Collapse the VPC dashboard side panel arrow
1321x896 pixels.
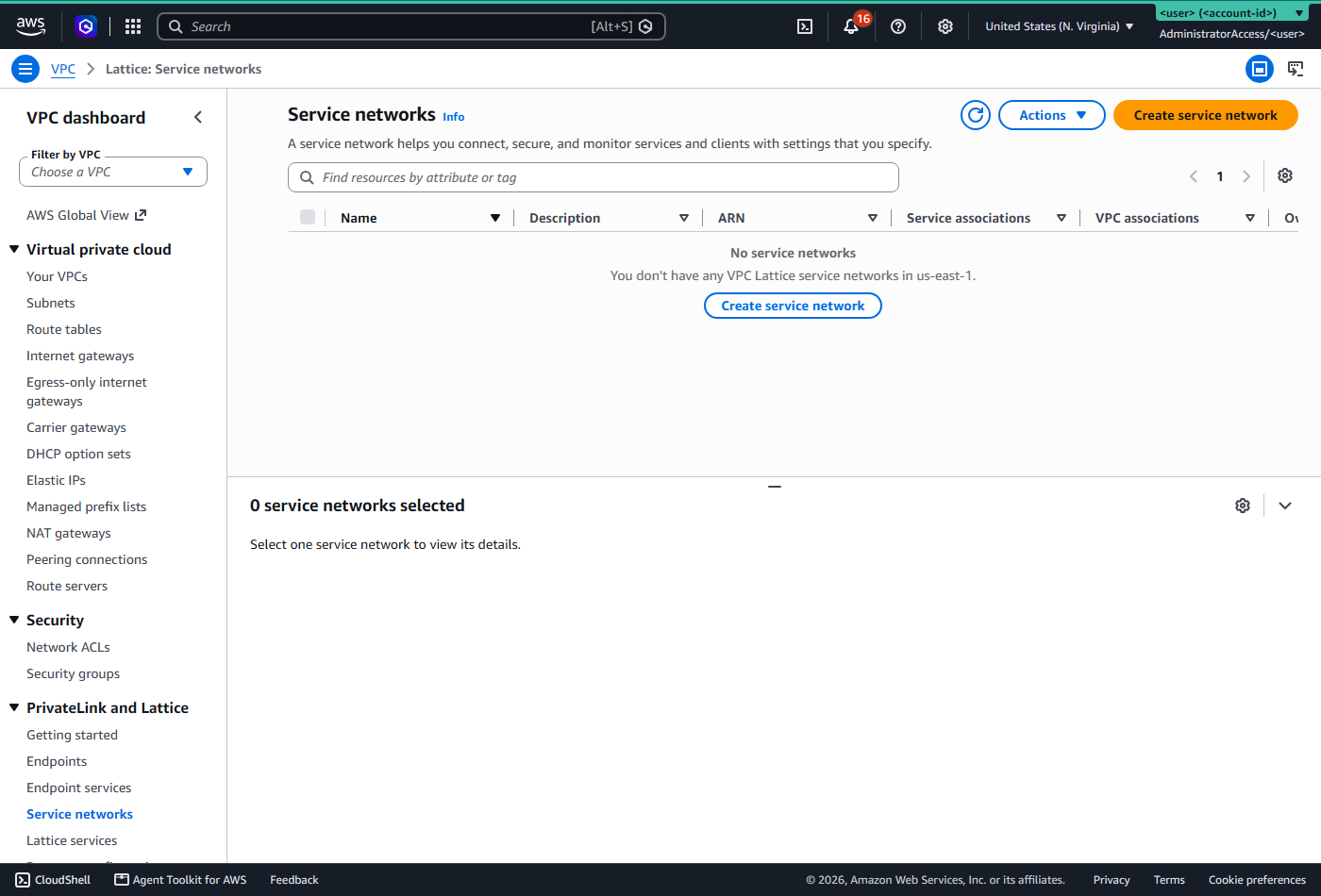198,117
